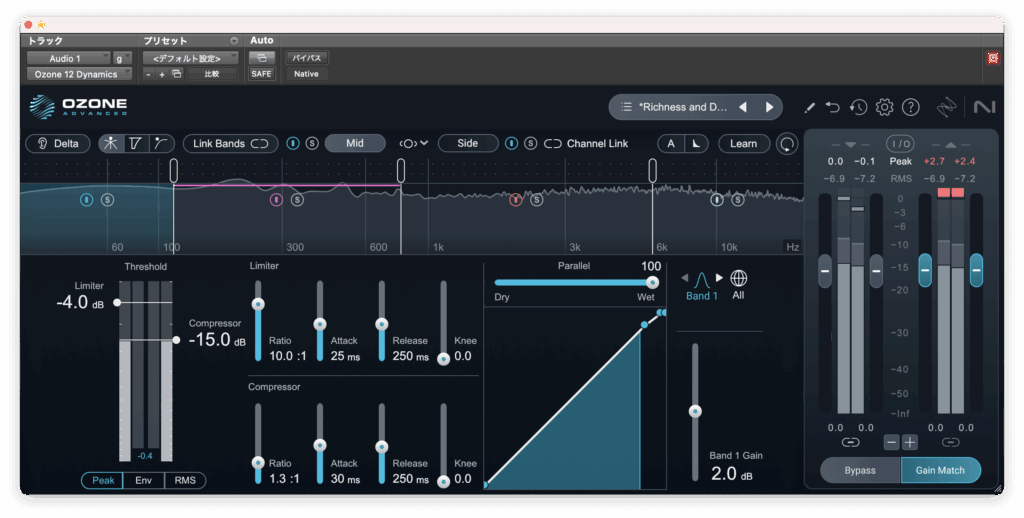Open the Audio 1 track dropdown
The width and height of the screenshot is (1024, 518).
(68, 58)
